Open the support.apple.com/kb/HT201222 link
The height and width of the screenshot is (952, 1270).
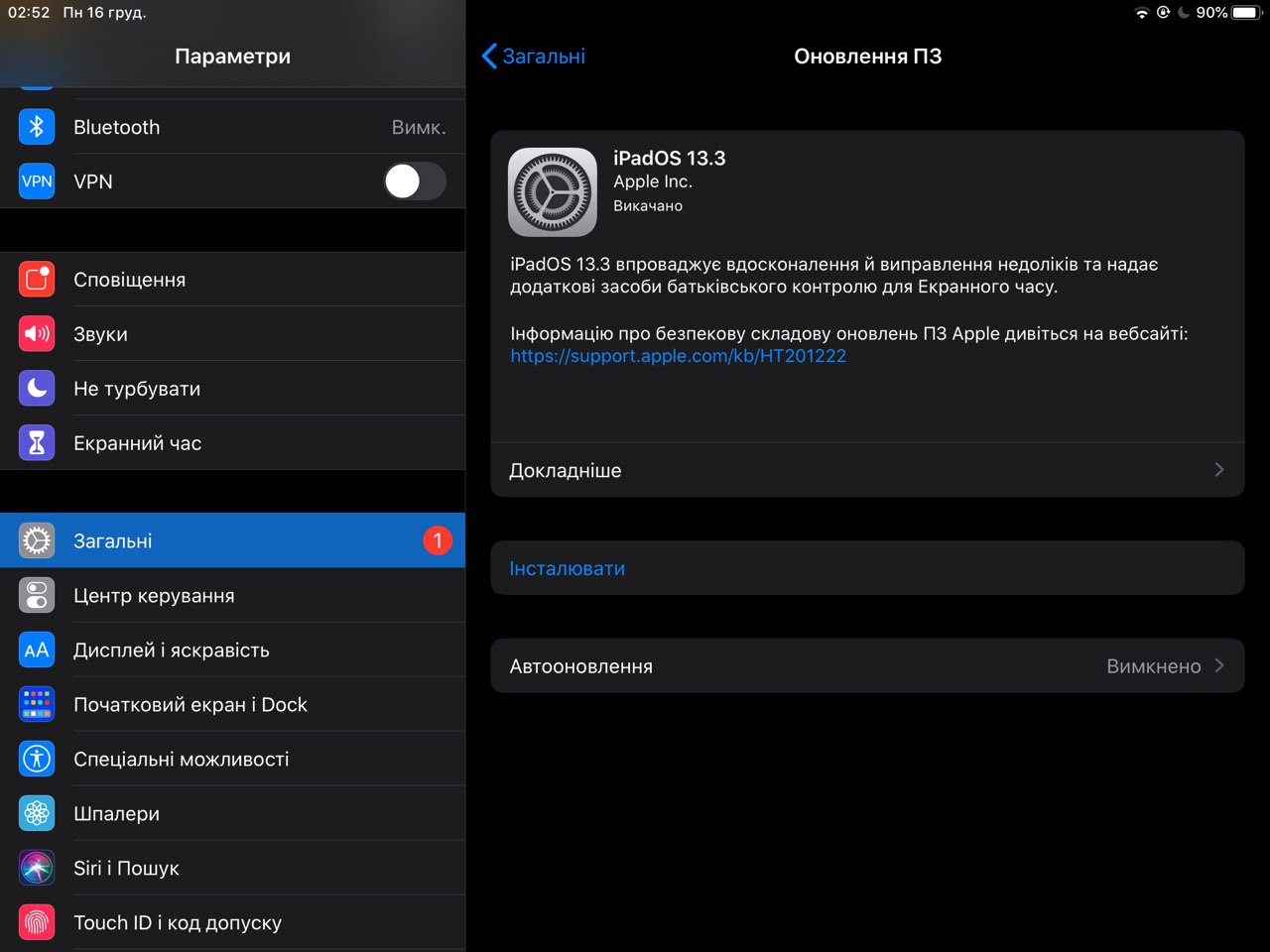tap(679, 356)
